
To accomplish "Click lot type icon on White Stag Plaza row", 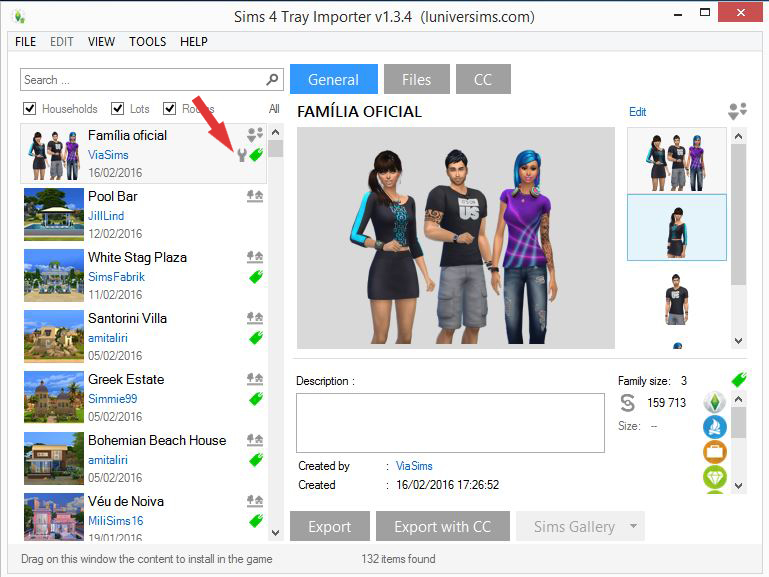I will pyautogui.click(x=255, y=257).
